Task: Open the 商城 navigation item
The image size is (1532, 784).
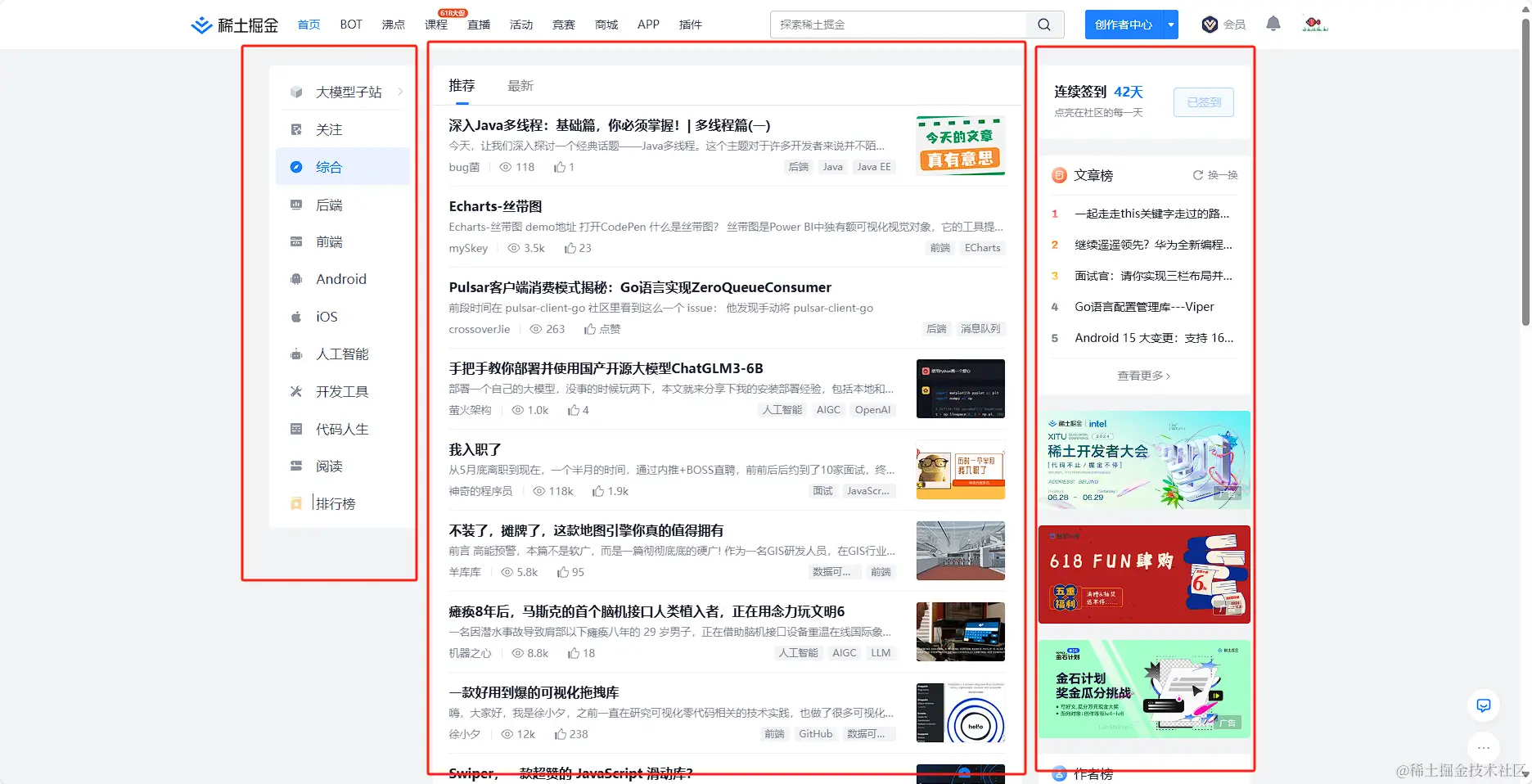Action: (606, 25)
